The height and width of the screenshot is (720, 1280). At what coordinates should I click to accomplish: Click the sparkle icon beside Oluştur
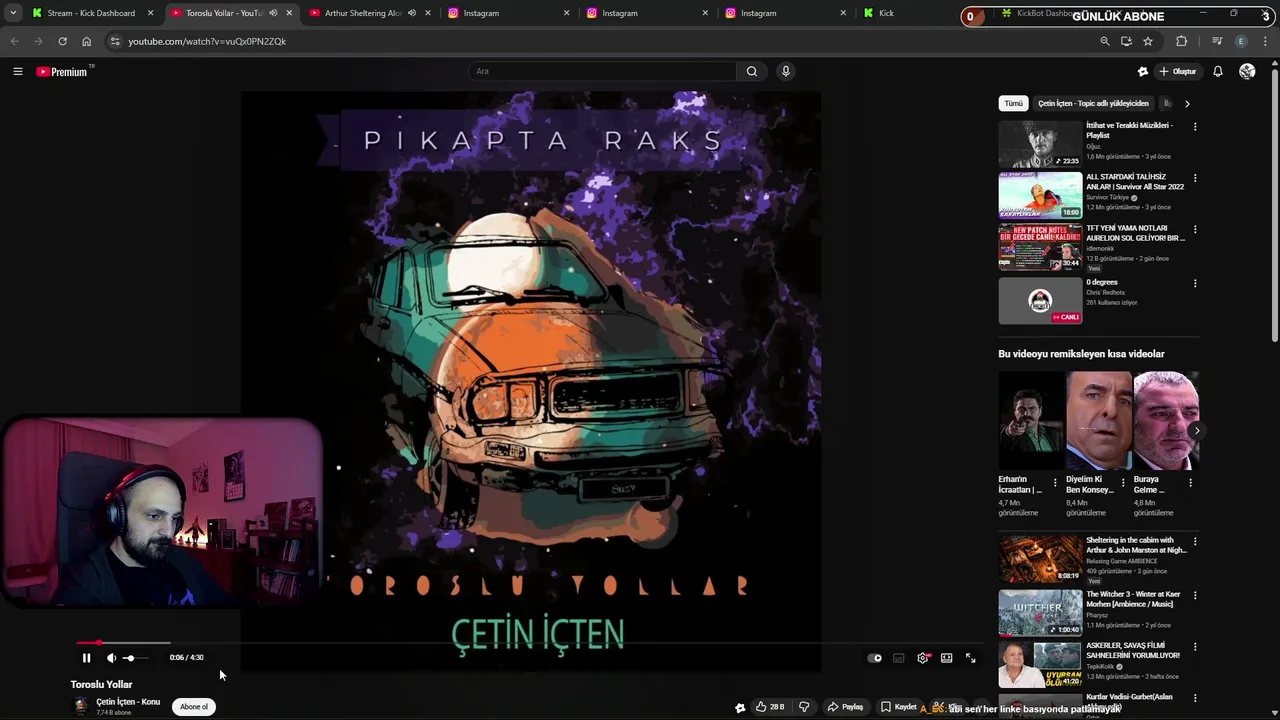click(x=1143, y=71)
